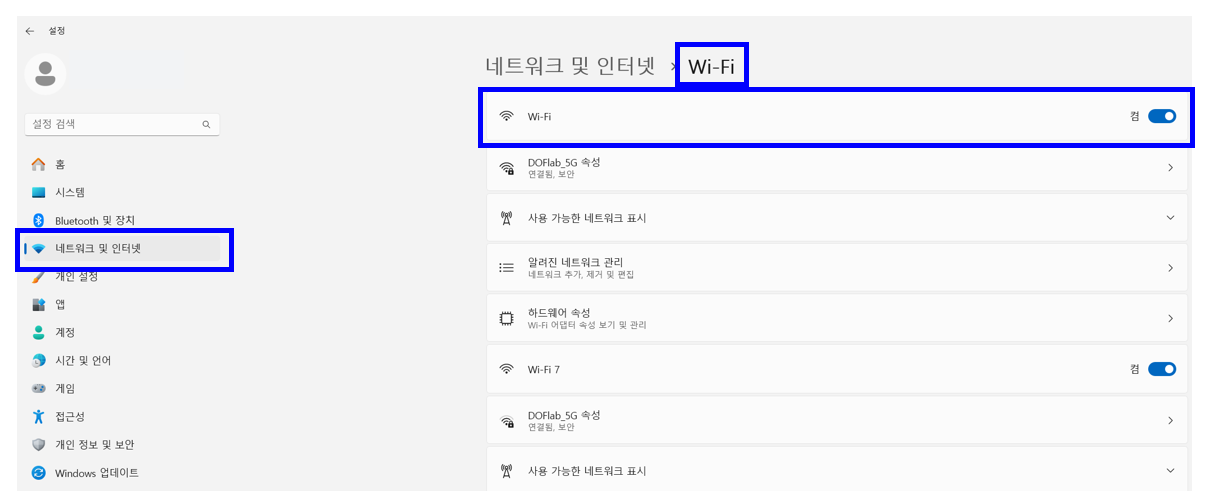Click the back arrow in title bar
The width and height of the screenshot is (1210, 502).
[29, 31]
